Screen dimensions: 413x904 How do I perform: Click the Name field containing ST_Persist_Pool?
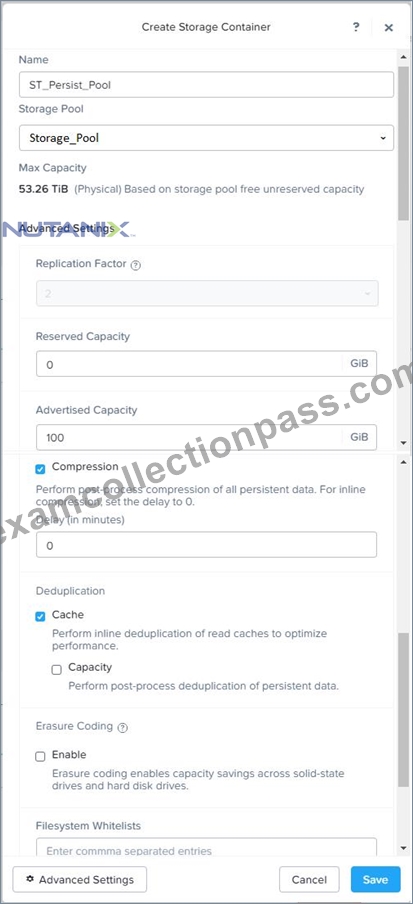point(206,85)
